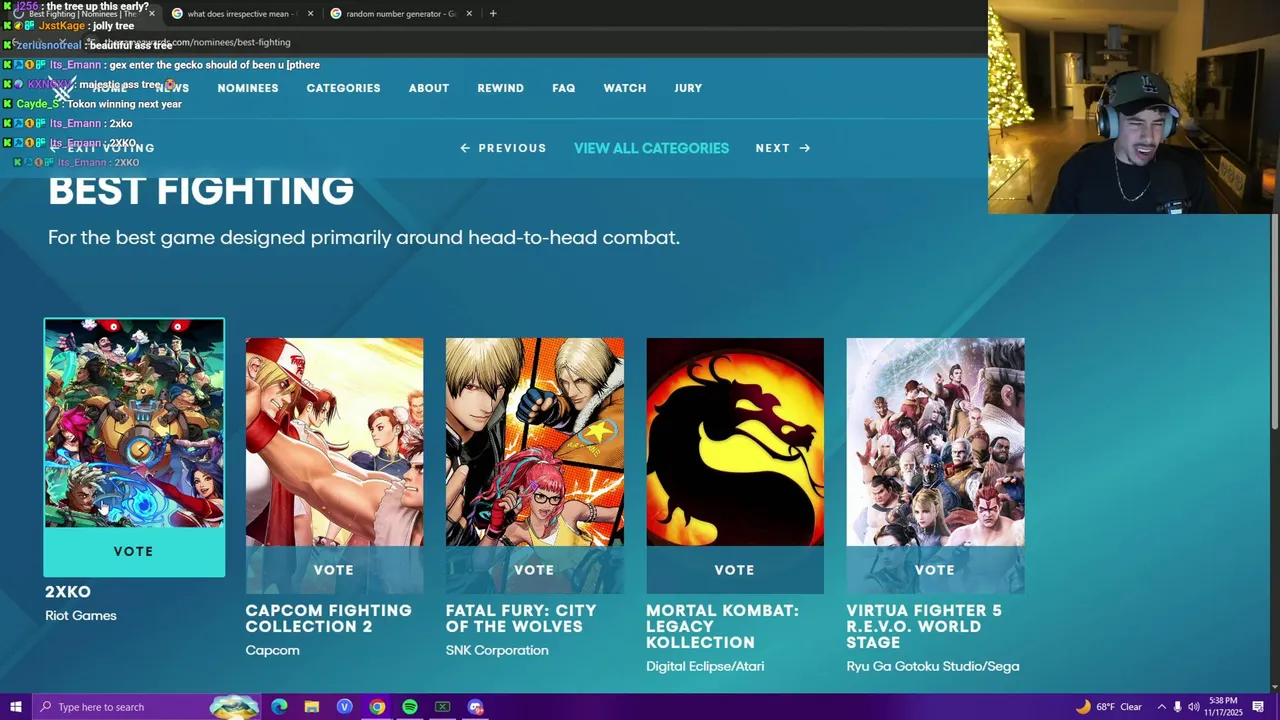
Task: Vote for 2XKO
Action: (134, 552)
